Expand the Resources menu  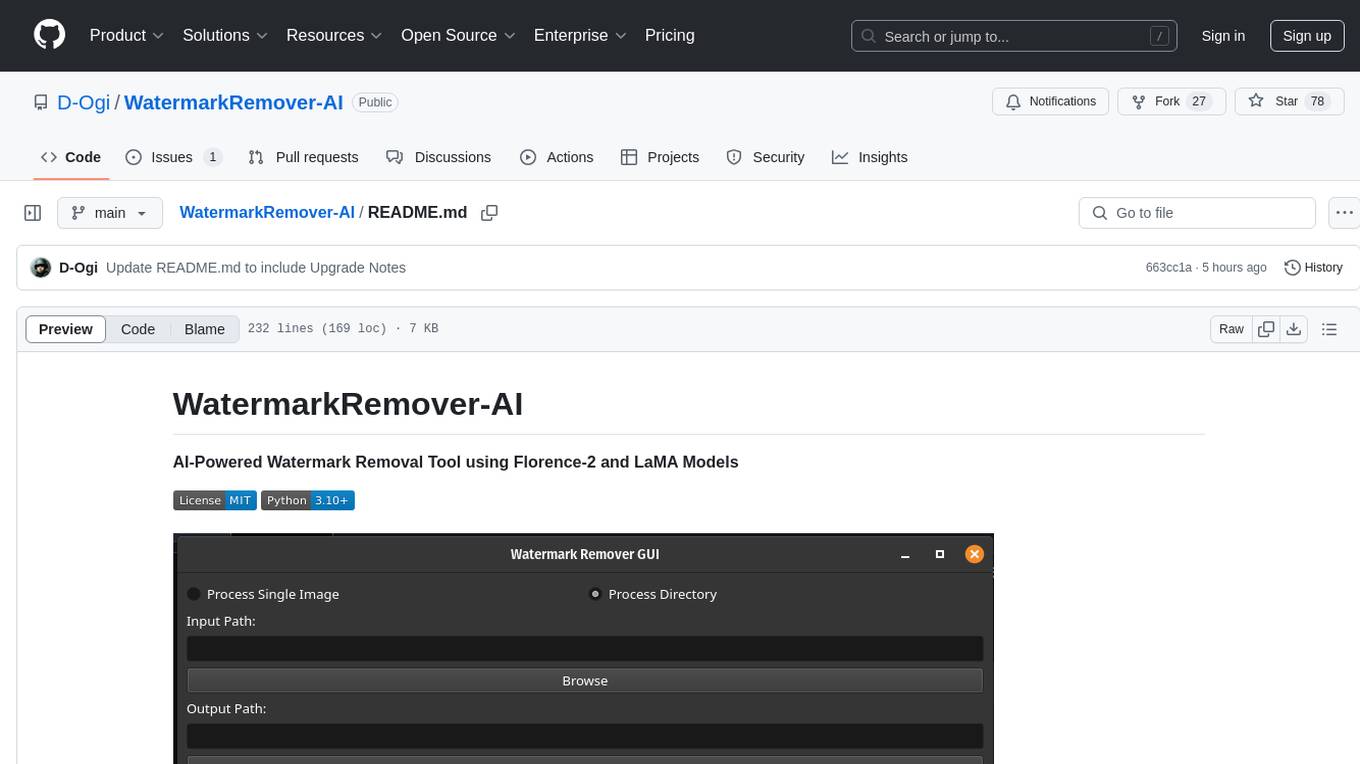click(334, 35)
